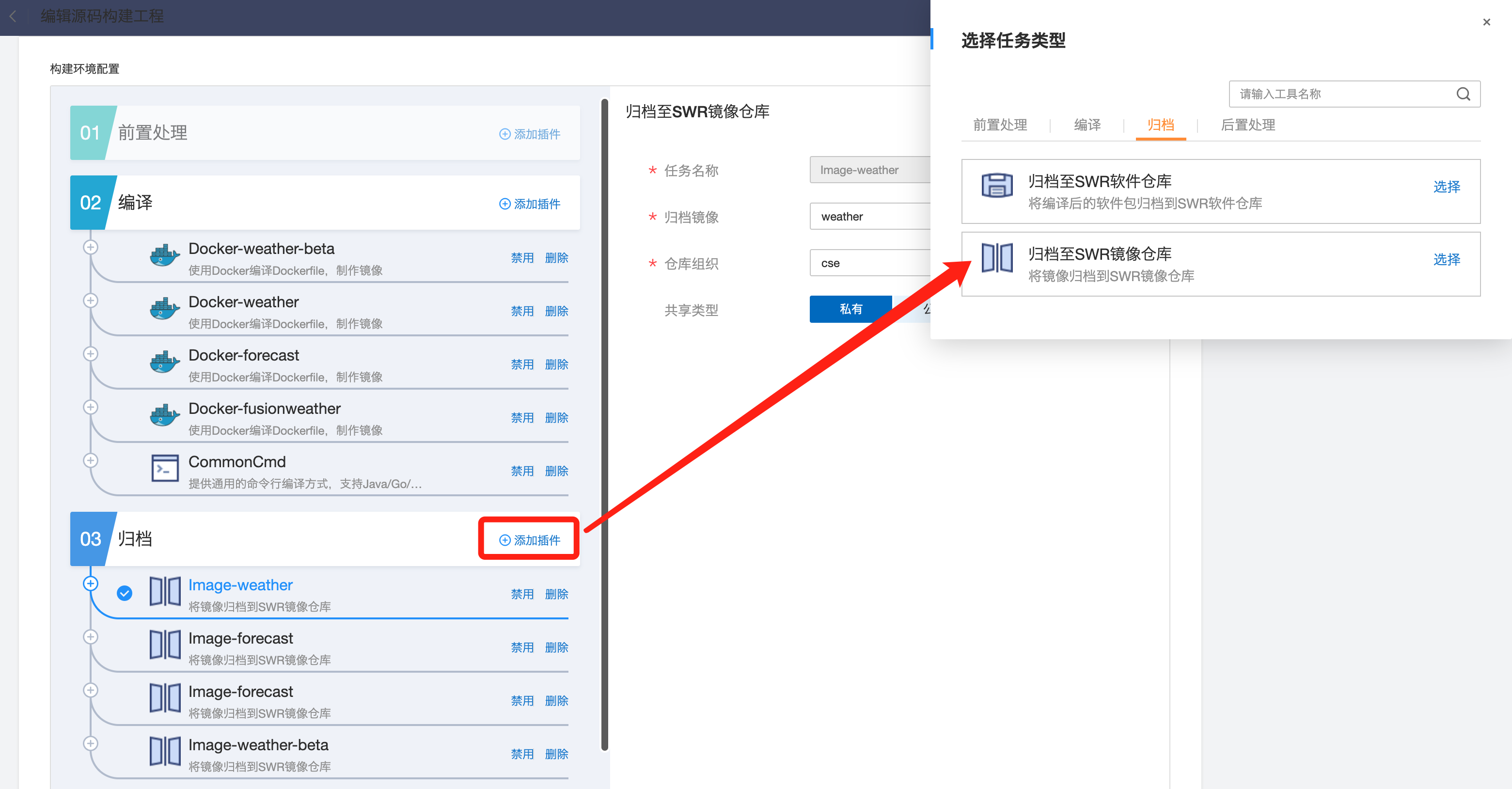Screen dimensions: 1512x789
Task: Click 添加插件 in the 归档 stage
Action: [529, 539]
